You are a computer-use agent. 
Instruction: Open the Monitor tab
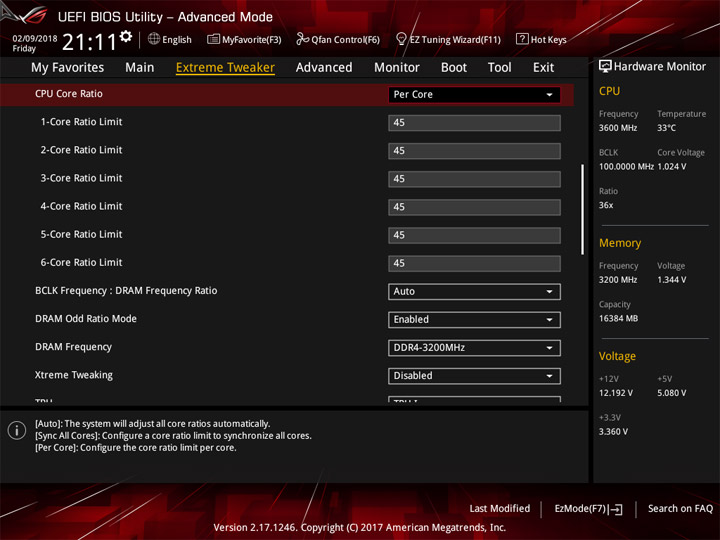pyautogui.click(x=397, y=68)
